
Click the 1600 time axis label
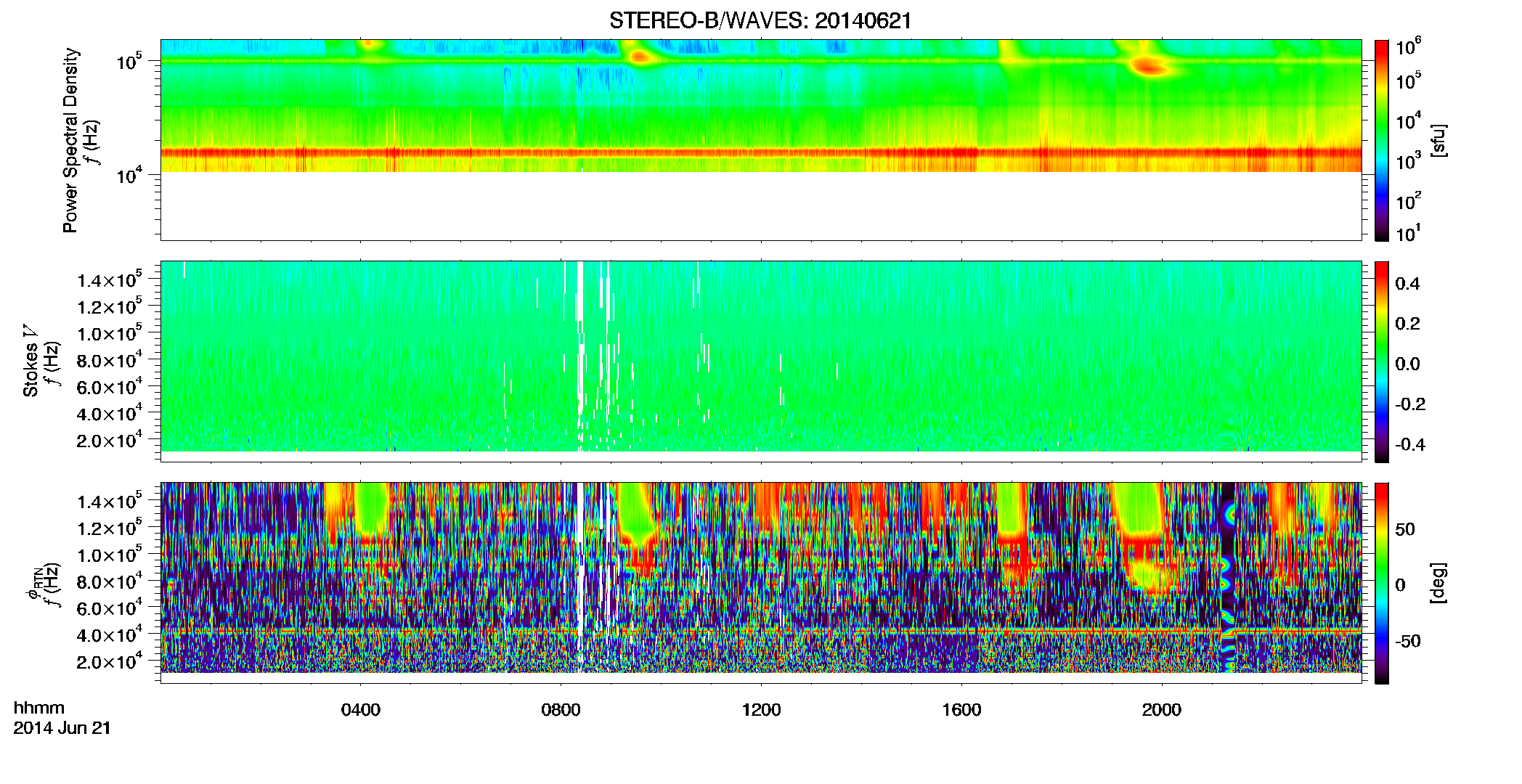tap(961, 710)
